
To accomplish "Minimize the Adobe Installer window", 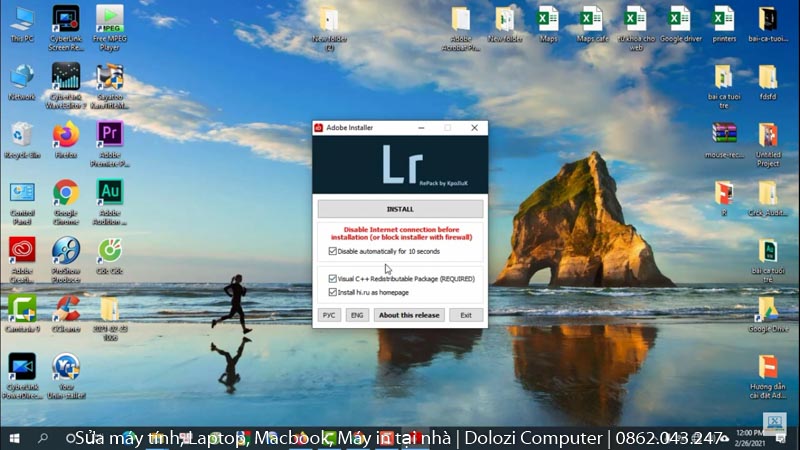I will click(x=421, y=128).
